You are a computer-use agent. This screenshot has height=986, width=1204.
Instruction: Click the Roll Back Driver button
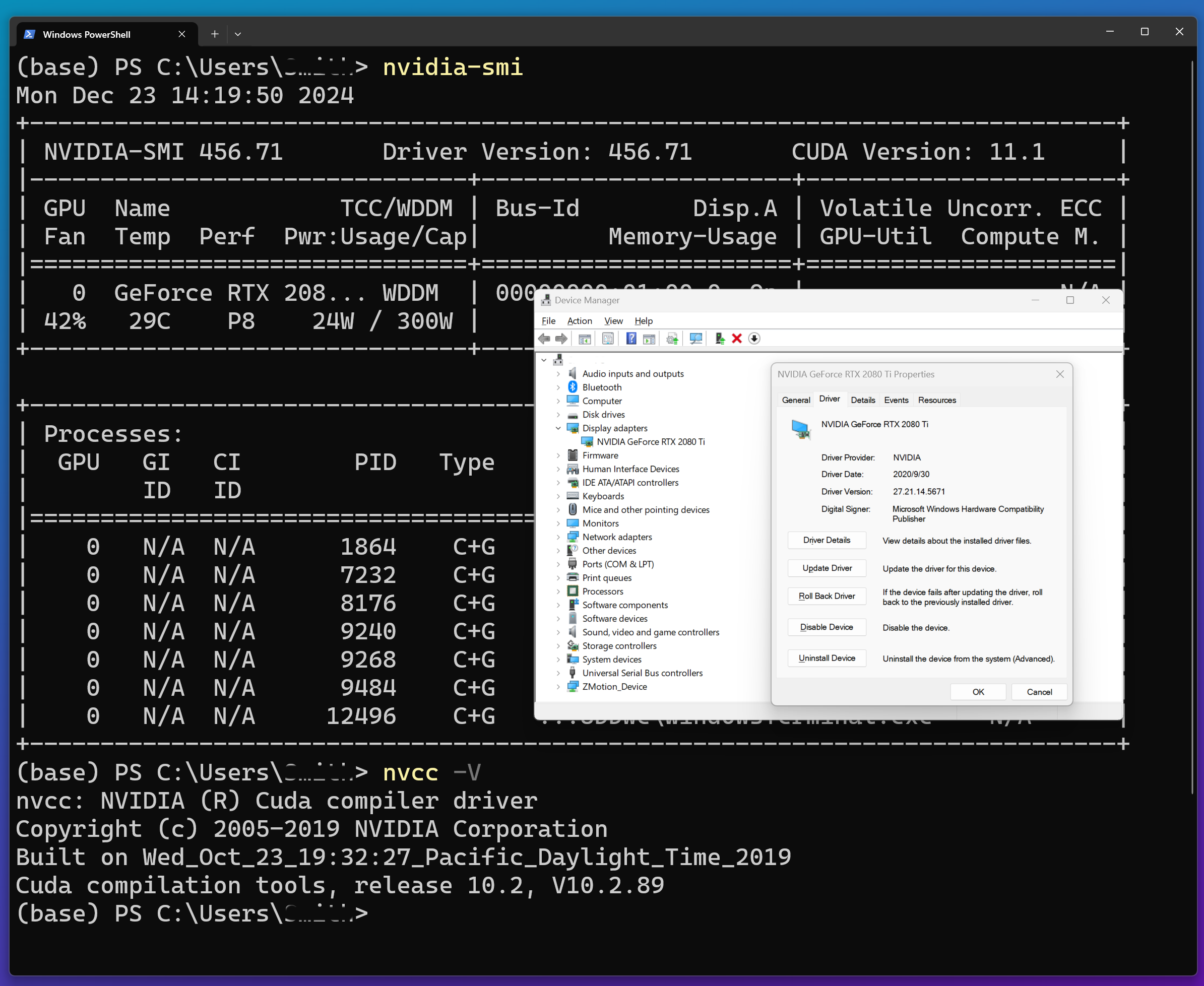[x=826, y=596]
